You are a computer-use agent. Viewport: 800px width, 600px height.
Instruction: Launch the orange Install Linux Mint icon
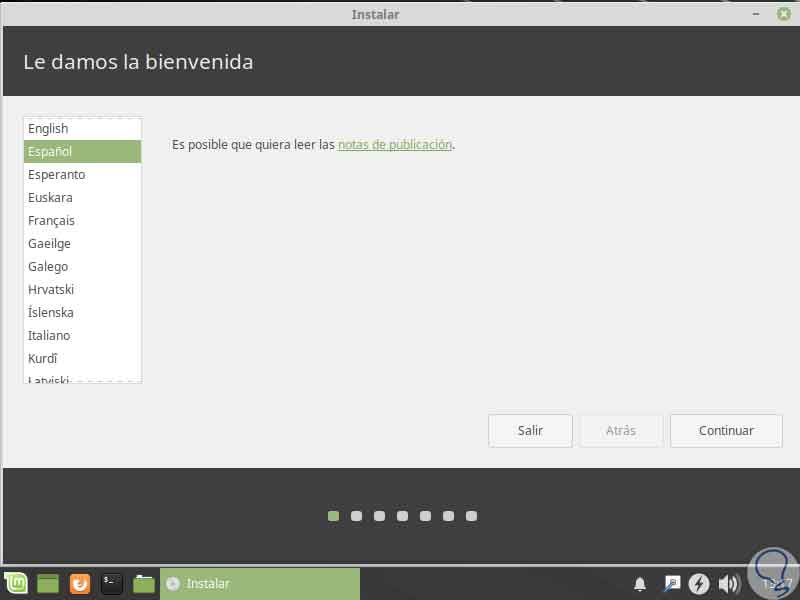point(78,583)
